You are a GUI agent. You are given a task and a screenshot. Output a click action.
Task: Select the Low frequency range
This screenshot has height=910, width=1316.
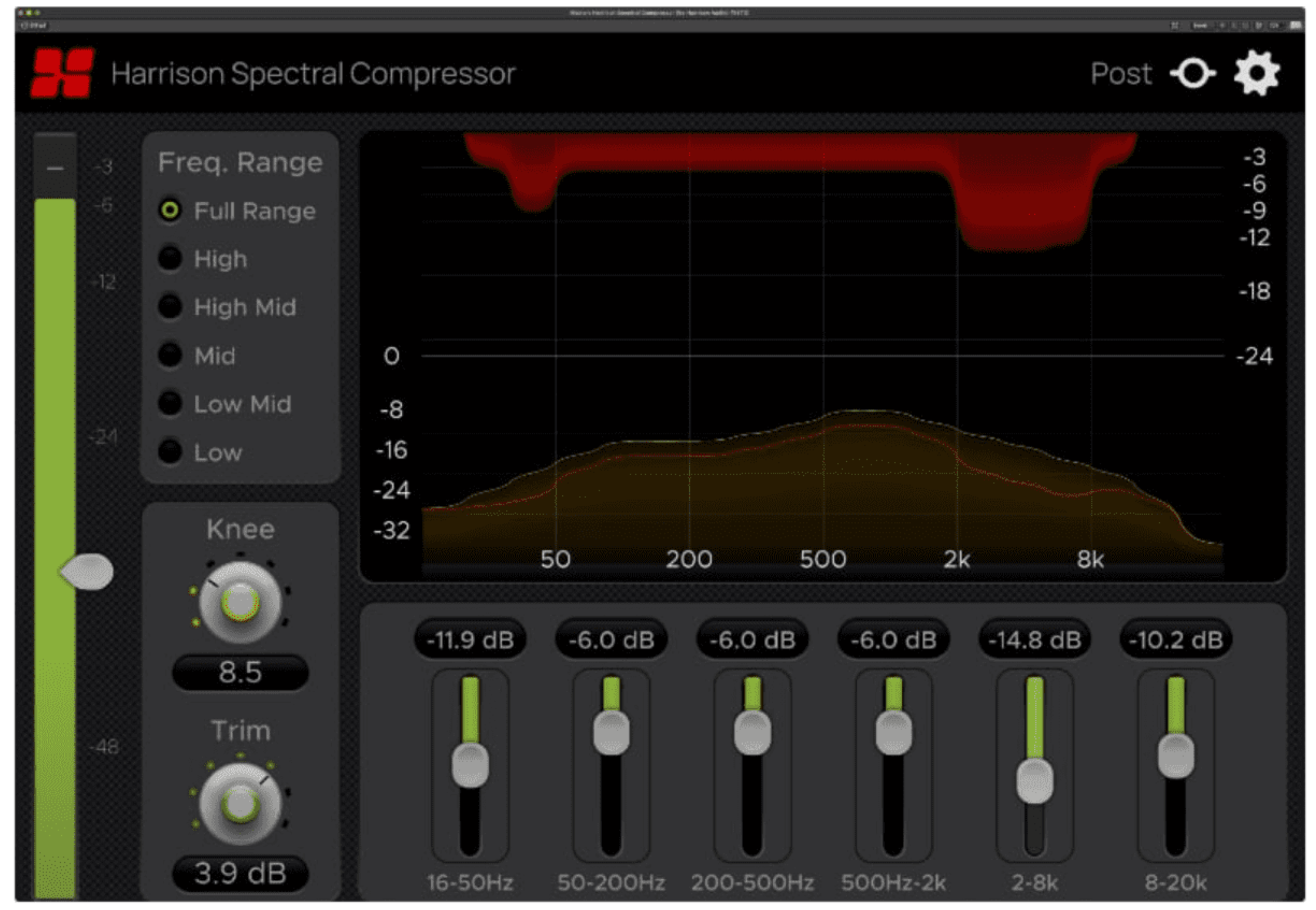click(x=201, y=453)
